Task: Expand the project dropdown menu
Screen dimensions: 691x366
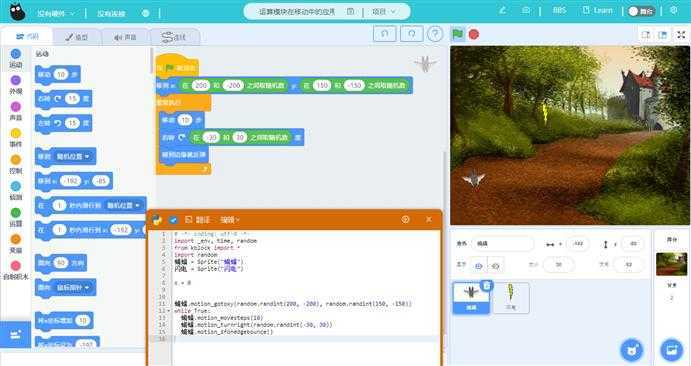Action: click(x=384, y=11)
